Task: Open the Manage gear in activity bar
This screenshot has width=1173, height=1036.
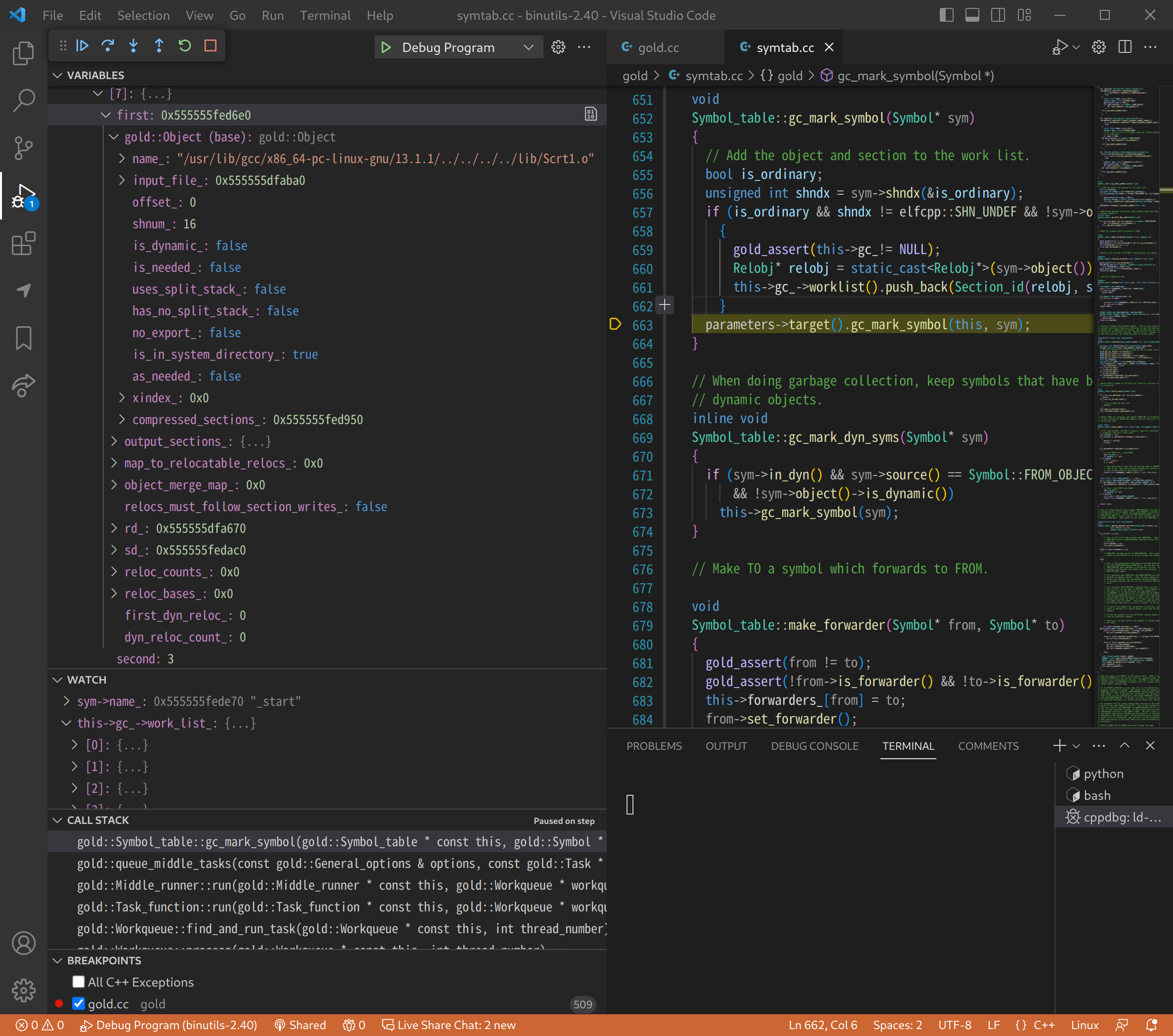Action: click(24, 990)
